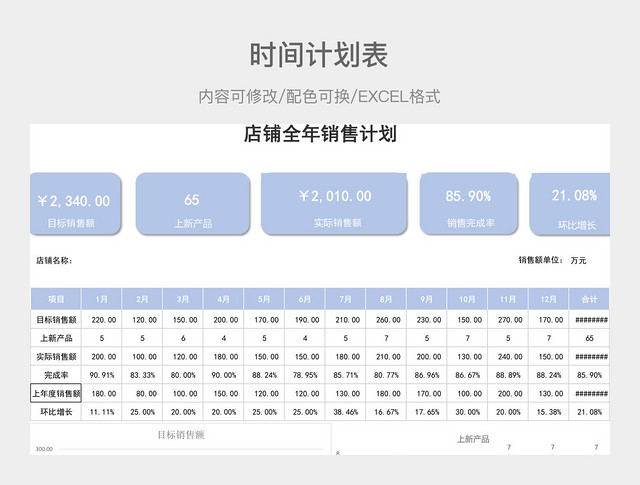Click the 时间计划表 heading
Image resolution: width=640 pixels, height=485 pixels.
(319, 55)
